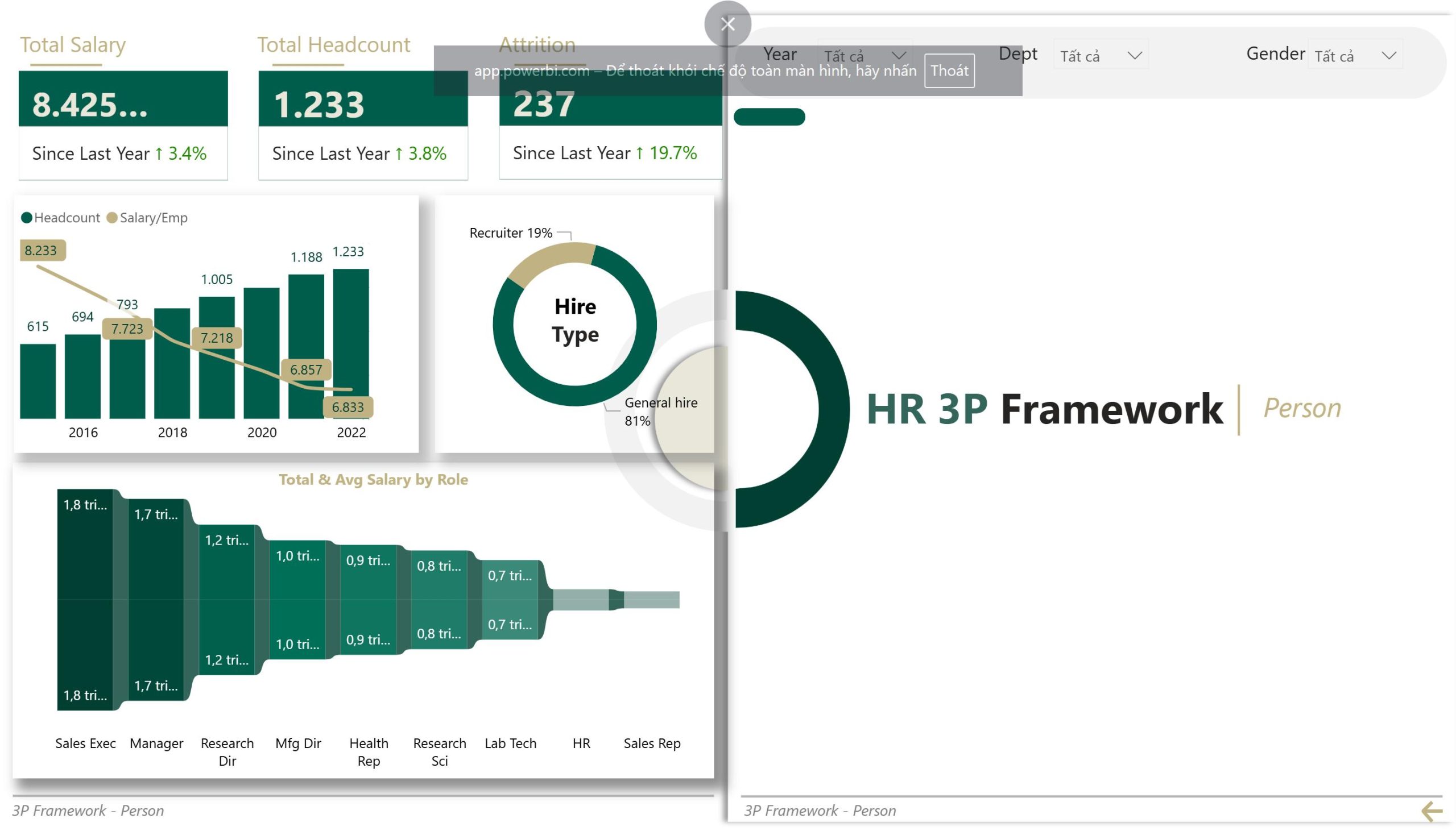The width and height of the screenshot is (1456, 835).
Task: Click the 6.833 salary data label
Action: pos(348,407)
